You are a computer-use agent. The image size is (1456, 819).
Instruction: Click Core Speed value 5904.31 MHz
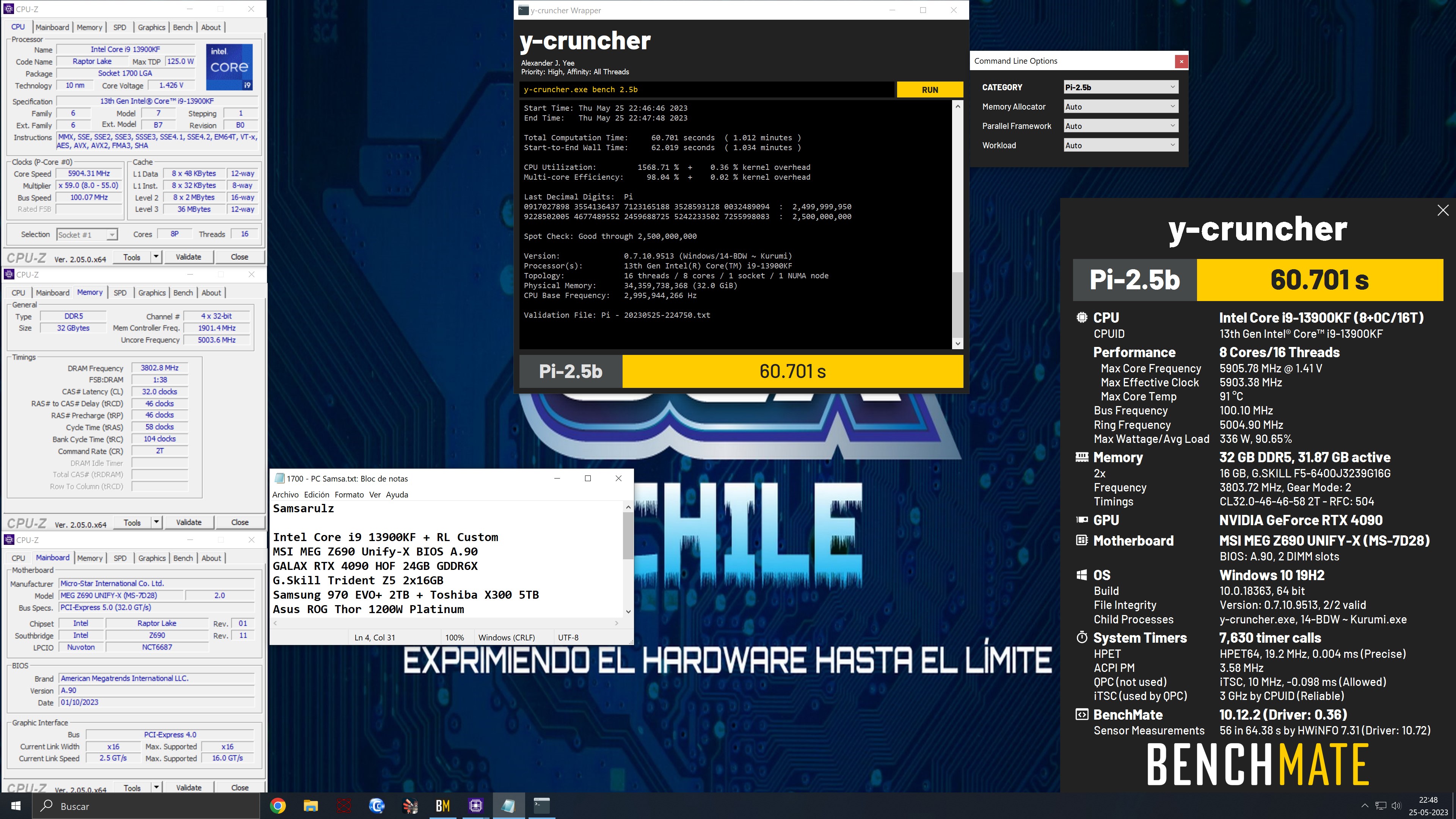point(89,174)
